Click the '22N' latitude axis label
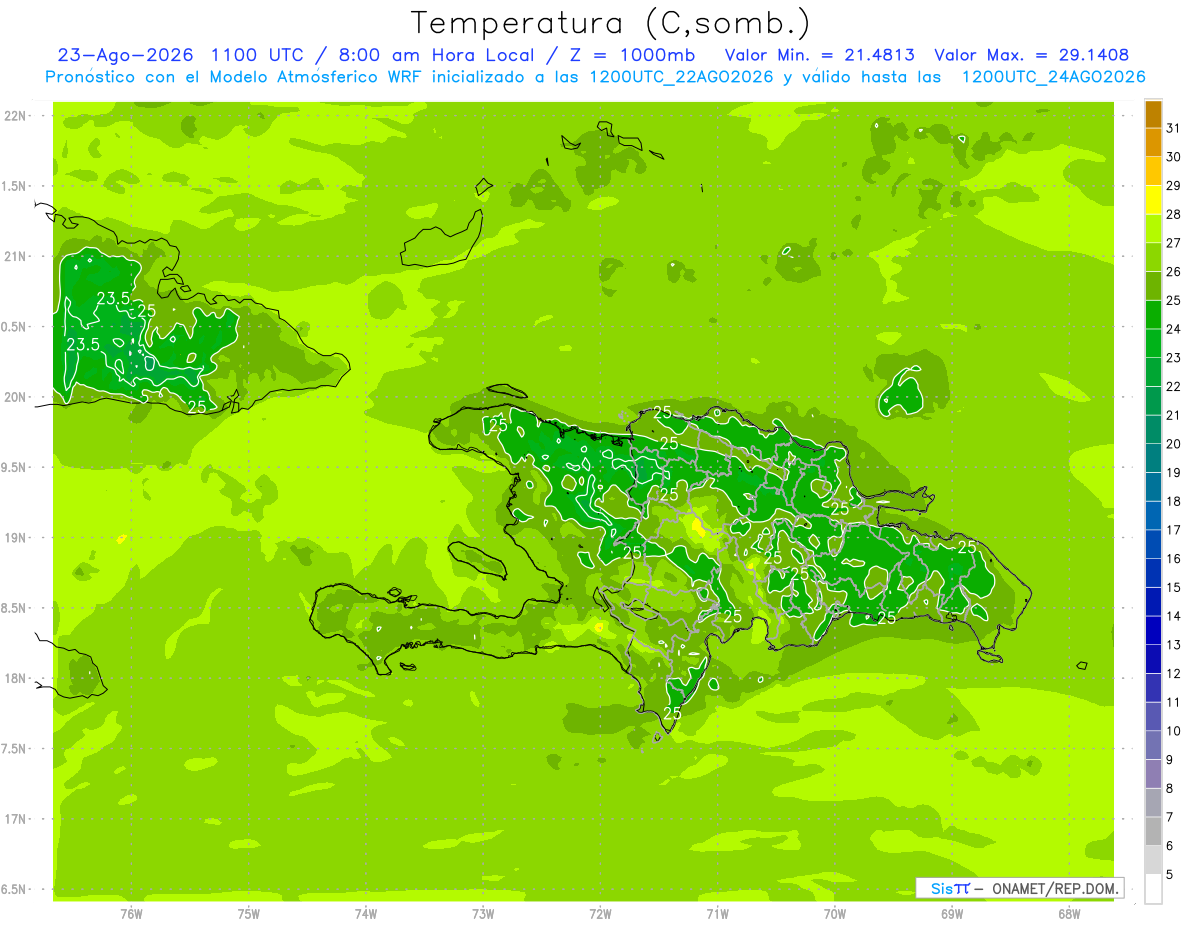Screen dimensions: 1200x927 coord(16,116)
